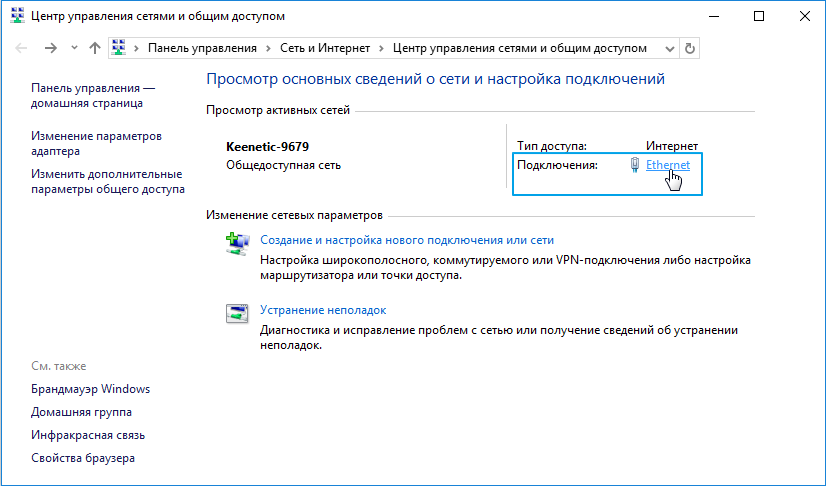Open Панель управления — домашняя страница link
The height and width of the screenshot is (486, 826).
coord(93,95)
